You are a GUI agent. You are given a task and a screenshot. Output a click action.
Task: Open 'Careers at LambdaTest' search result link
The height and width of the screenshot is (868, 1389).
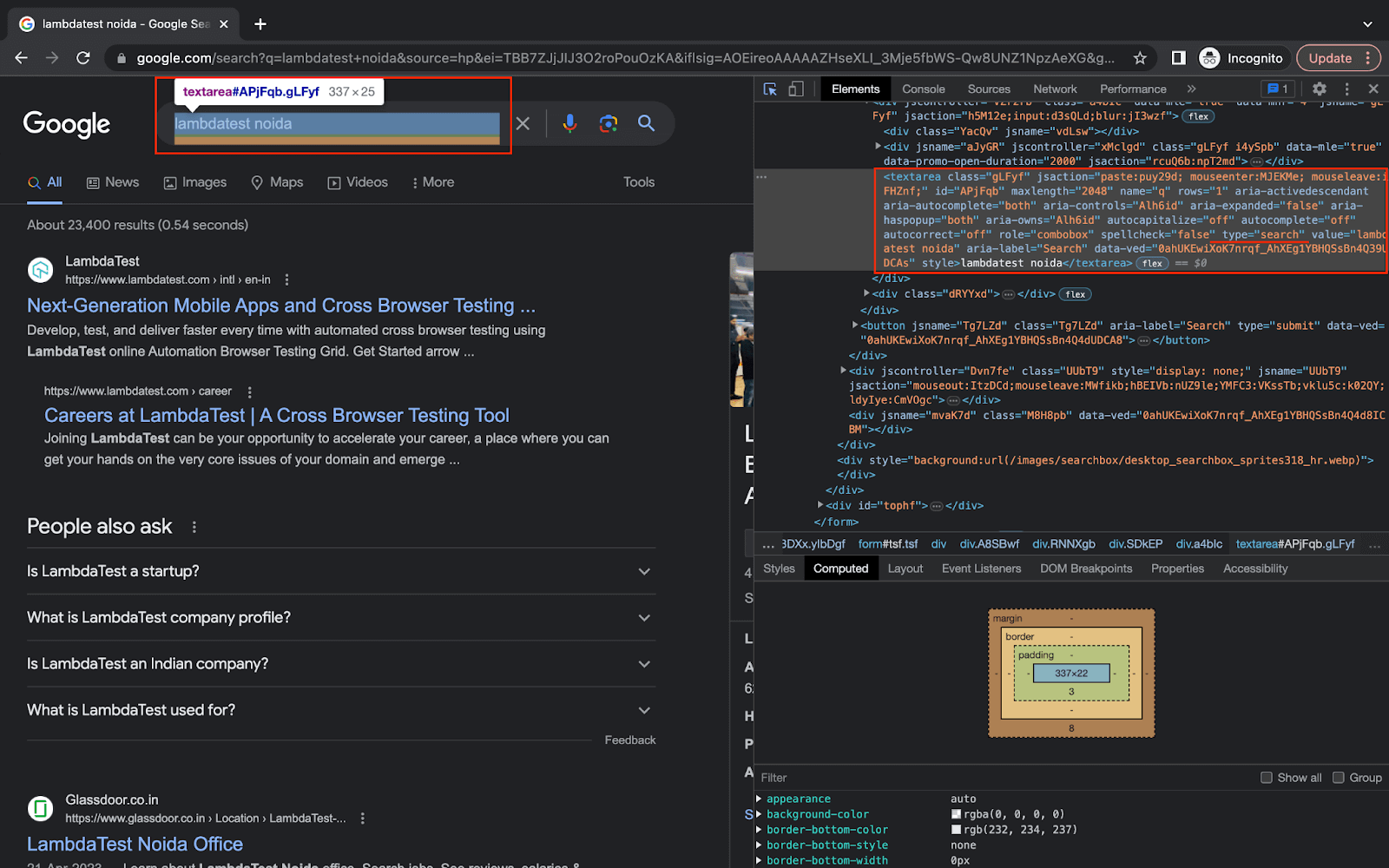point(276,416)
